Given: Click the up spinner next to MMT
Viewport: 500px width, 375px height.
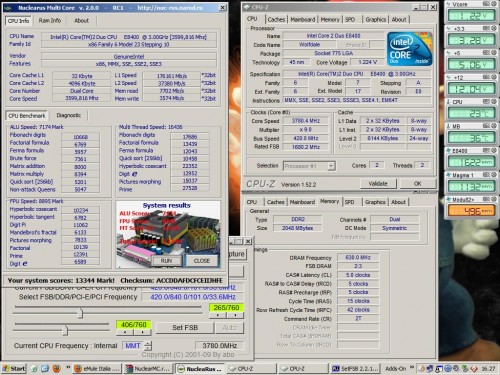Looking at the screenshot, I should pyautogui.click(x=148, y=343).
